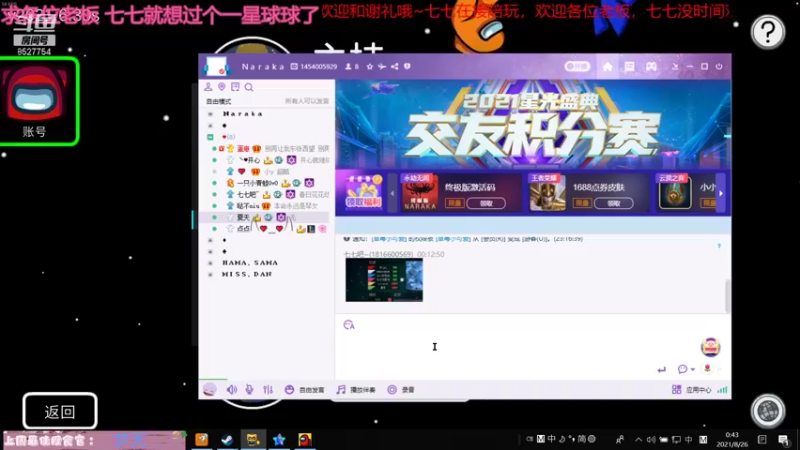800x450 pixels.
Task: Click the shield report icon in the header
Action: [x=407, y=66]
